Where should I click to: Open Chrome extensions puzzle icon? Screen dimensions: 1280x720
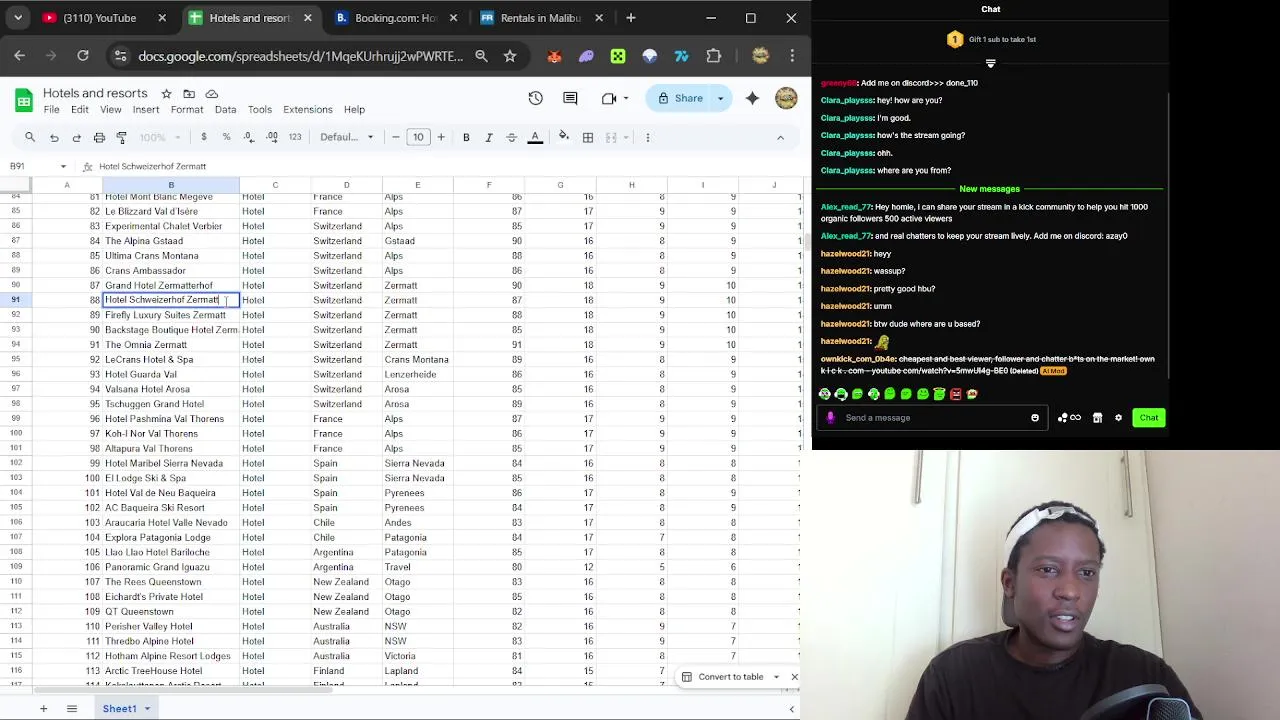(713, 56)
